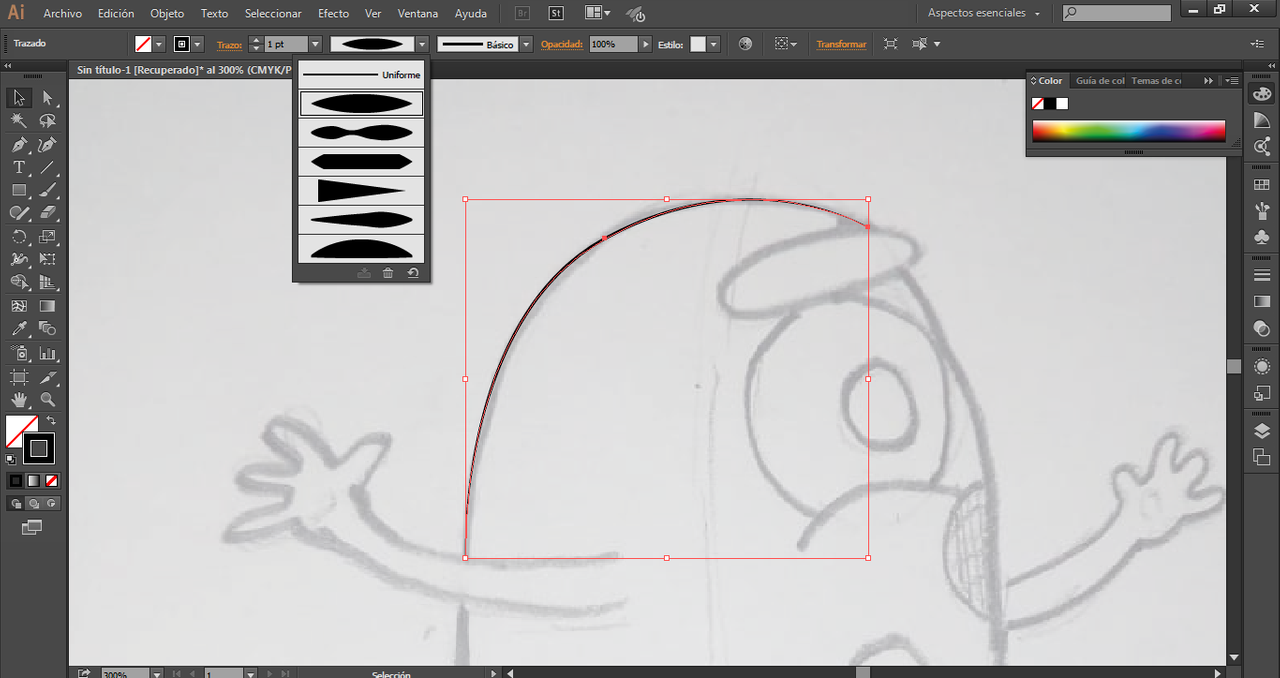The height and width of the screenshot is (678, 1280).
Task: Open the Artboards panel icon in dock
Action: (1261, 457)
